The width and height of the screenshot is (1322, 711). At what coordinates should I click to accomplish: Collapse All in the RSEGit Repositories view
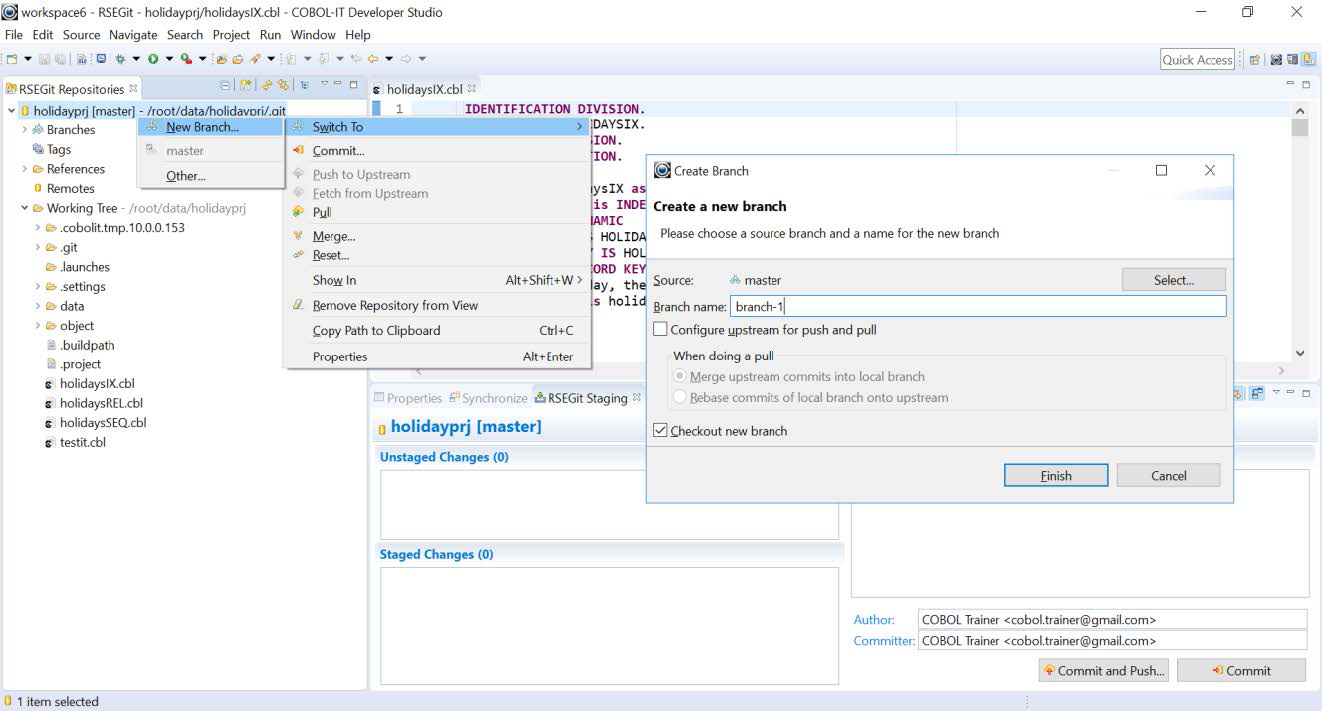point(224,88)
